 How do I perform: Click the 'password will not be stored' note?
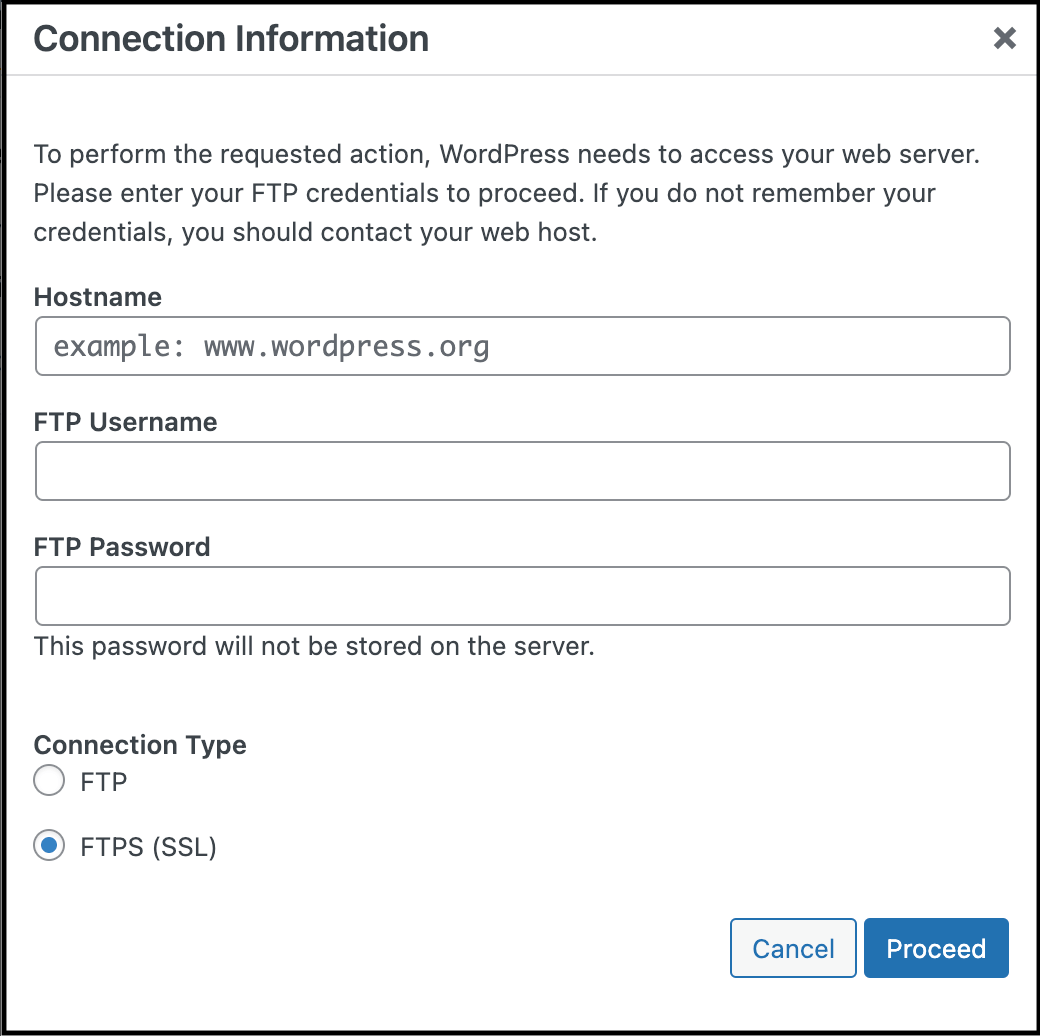[314, 646]
